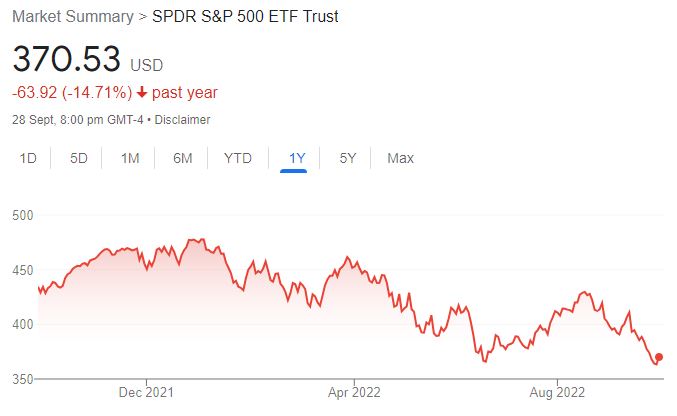
Task: Click the 370.53 price value
Action: pyautogui.click(x=67, y=58)
